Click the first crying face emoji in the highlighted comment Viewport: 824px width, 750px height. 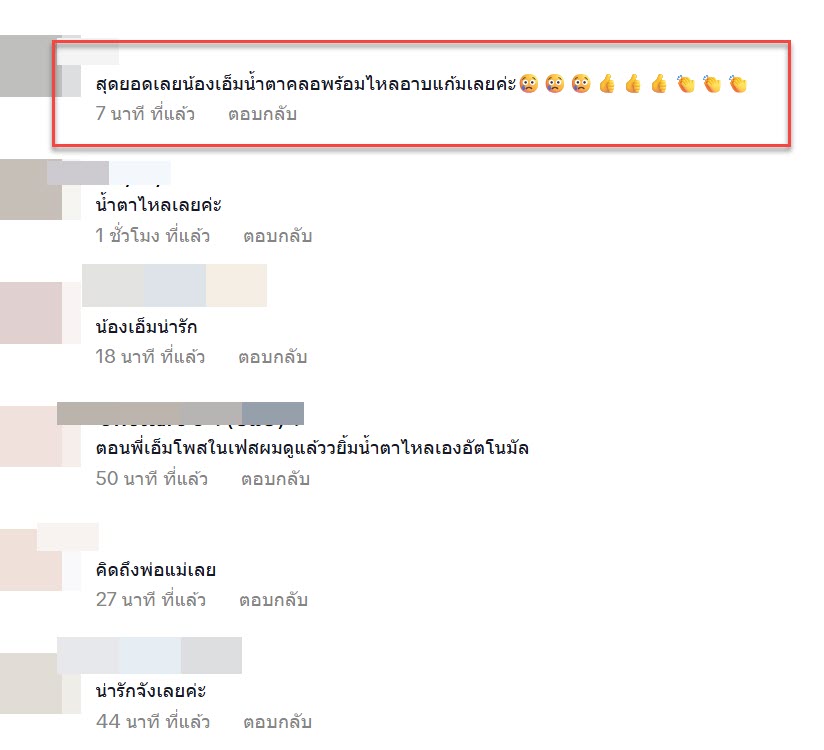point(529,84)
